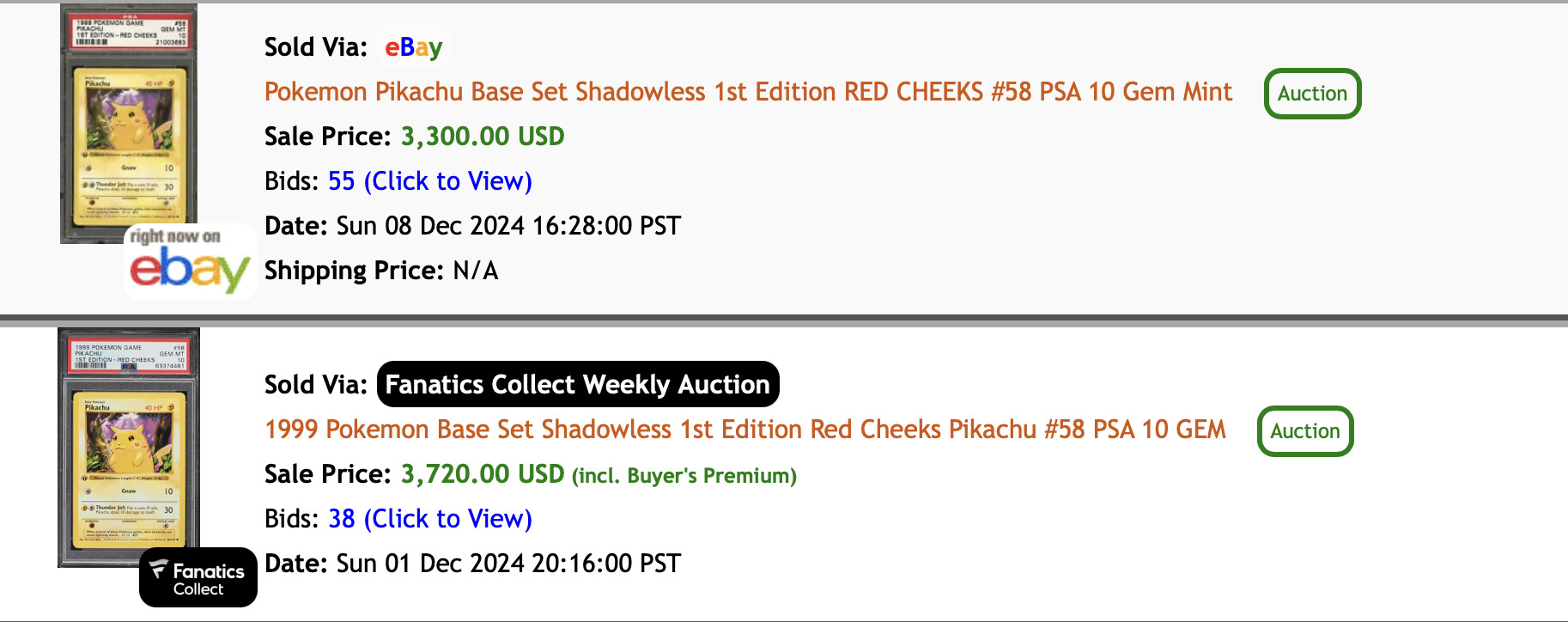Click the "Bids:" label on the Fanatics listing
The height and width of the screenshot is (622, 1568).
tap(292, 519)
